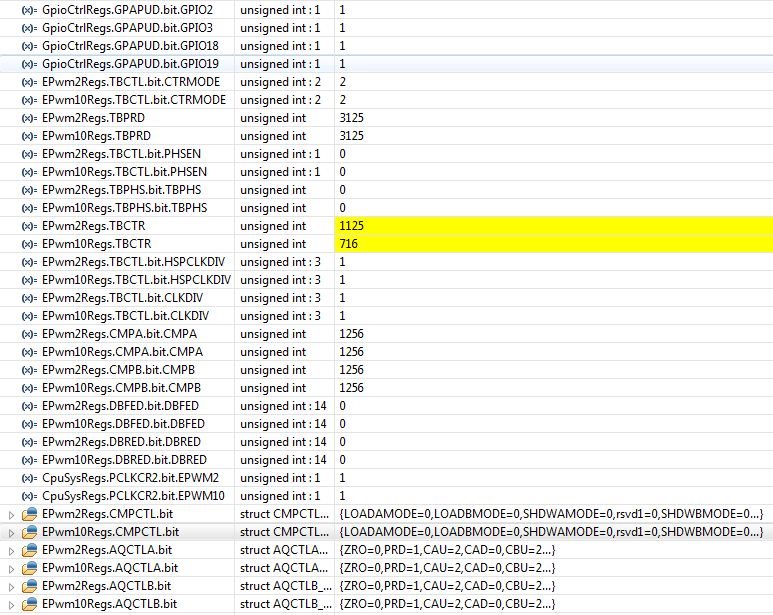The height and width of the screenshot is (615, 773).
Task: Select the highlighted value 716 of EPwm10Regs.TBCTR
Action: tap(349, 243)
